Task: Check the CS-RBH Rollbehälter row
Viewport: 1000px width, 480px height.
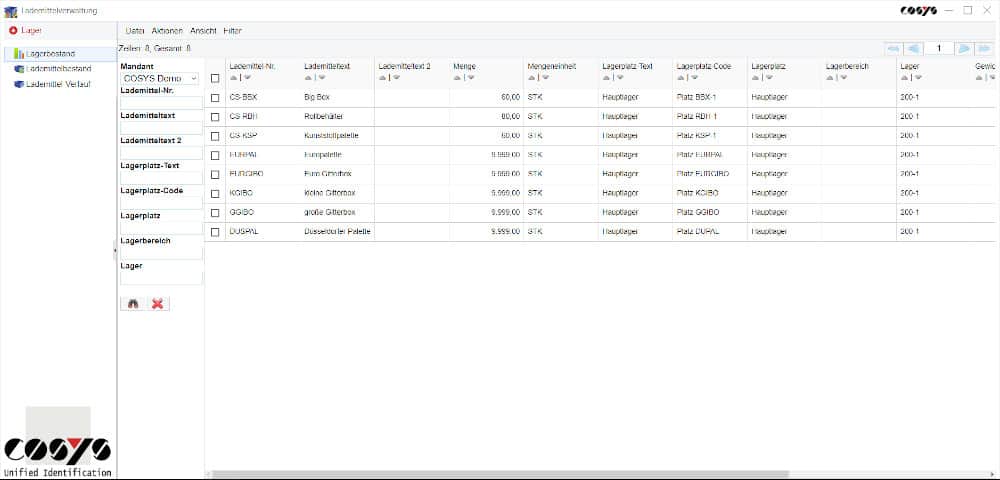Action: [215, 117]
